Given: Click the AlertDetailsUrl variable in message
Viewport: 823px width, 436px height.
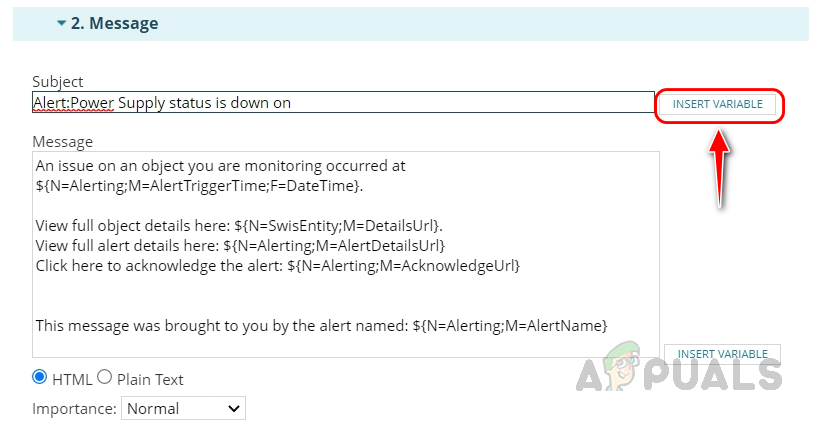Looking at the screenshot, I should coord(334,245).
